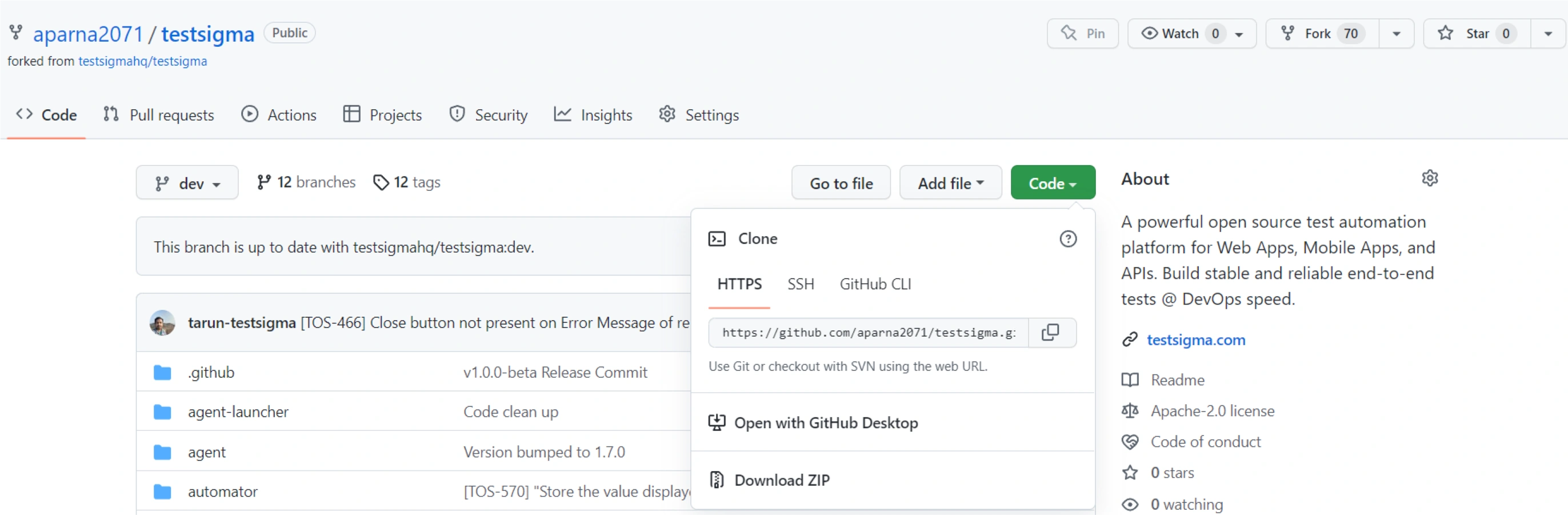Click Download ZIP option
The image size is (1568, 515).
point(782,480)
